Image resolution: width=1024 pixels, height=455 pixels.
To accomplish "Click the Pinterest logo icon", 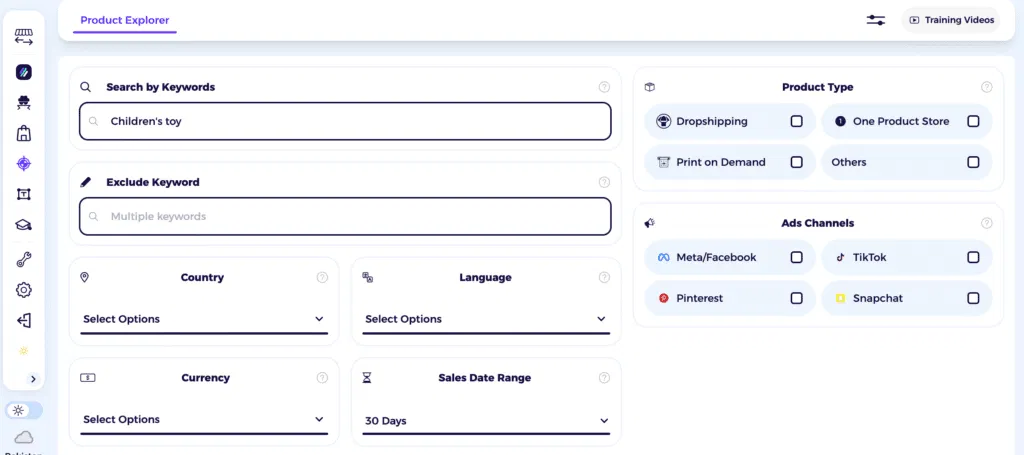I will (664, 298).
